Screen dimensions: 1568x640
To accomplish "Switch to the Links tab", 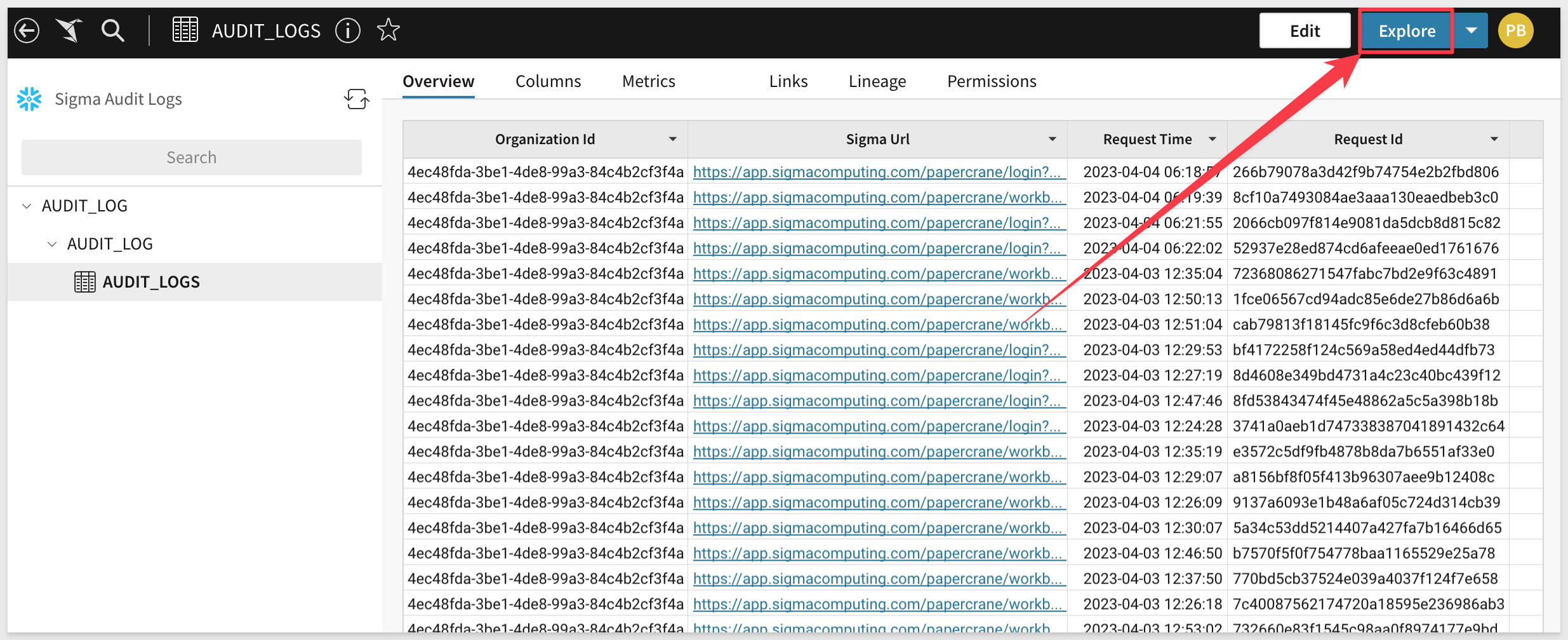I will coord(788,81).
